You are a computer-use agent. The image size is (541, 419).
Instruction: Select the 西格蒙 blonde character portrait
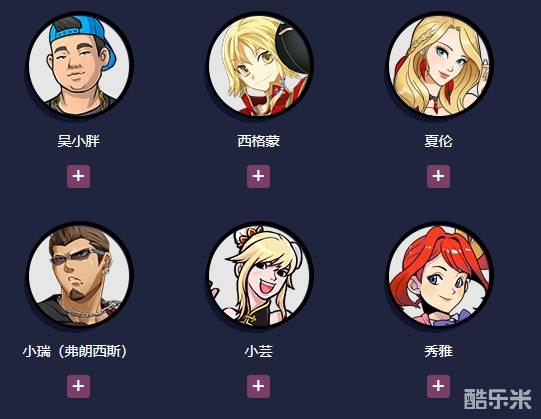click(259, 65)
